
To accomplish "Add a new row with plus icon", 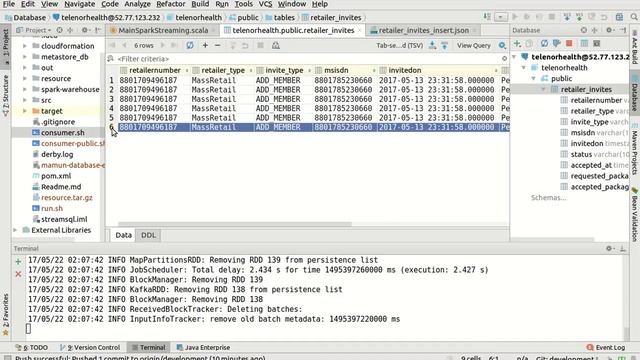I will point(205,45).
